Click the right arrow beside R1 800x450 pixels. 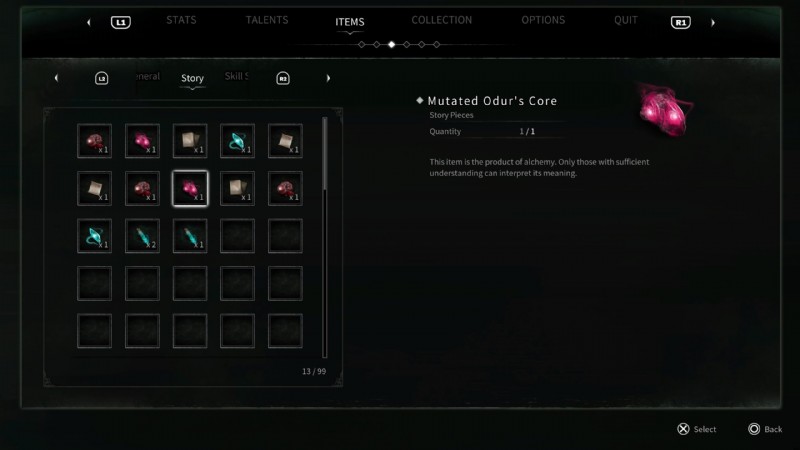(x=713, y=22)
